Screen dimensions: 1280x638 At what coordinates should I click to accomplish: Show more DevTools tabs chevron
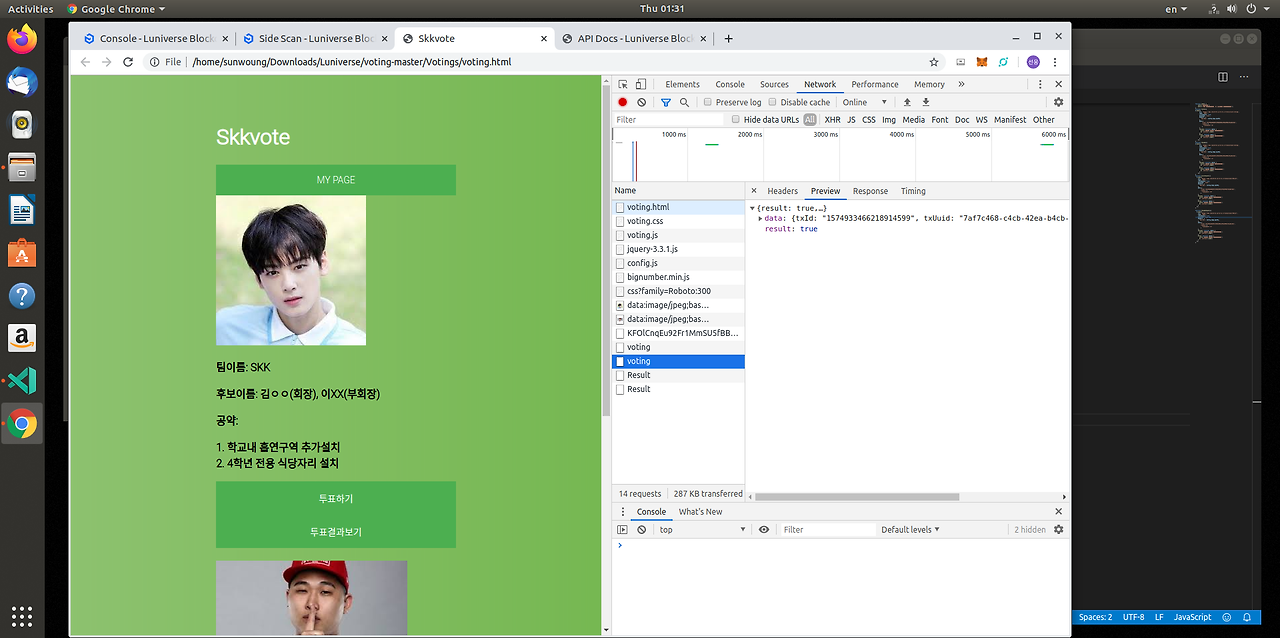[961, 85]
